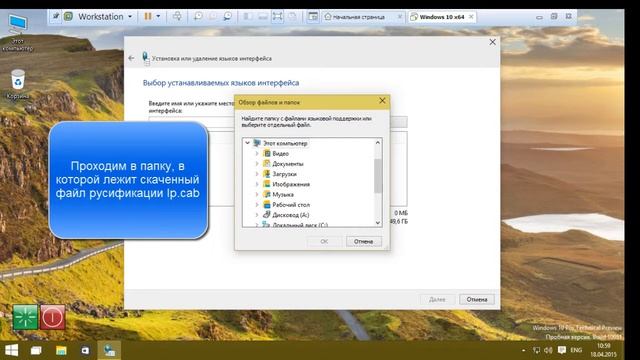Screen dimensions: 640x360
Task: Switch to the Начальная страница tab
Action: point(358,17)
